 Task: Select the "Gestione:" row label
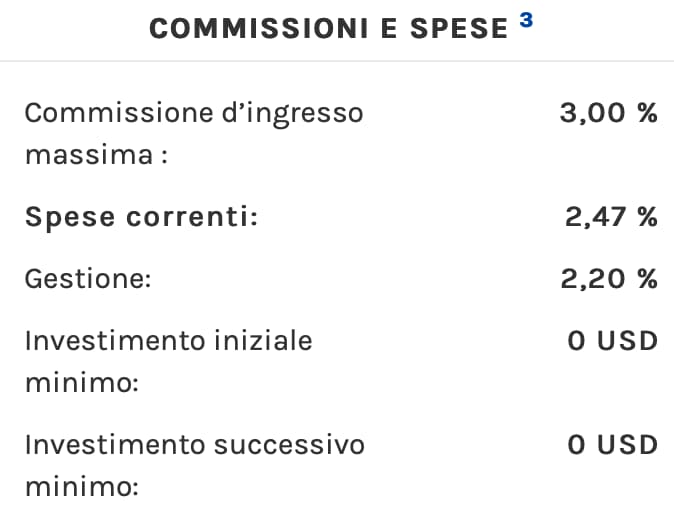click(87, 278)
